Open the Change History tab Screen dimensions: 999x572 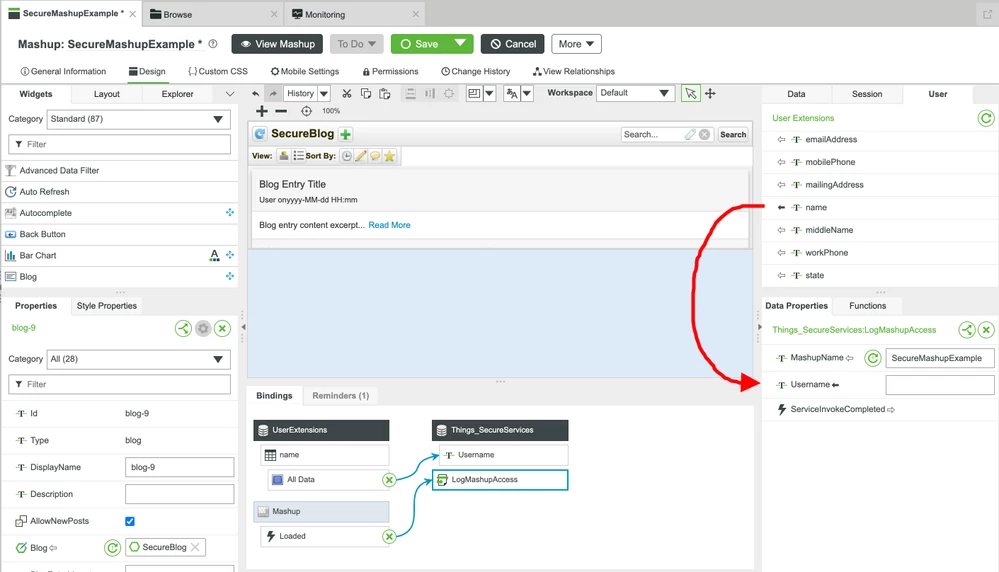(476, 71)
